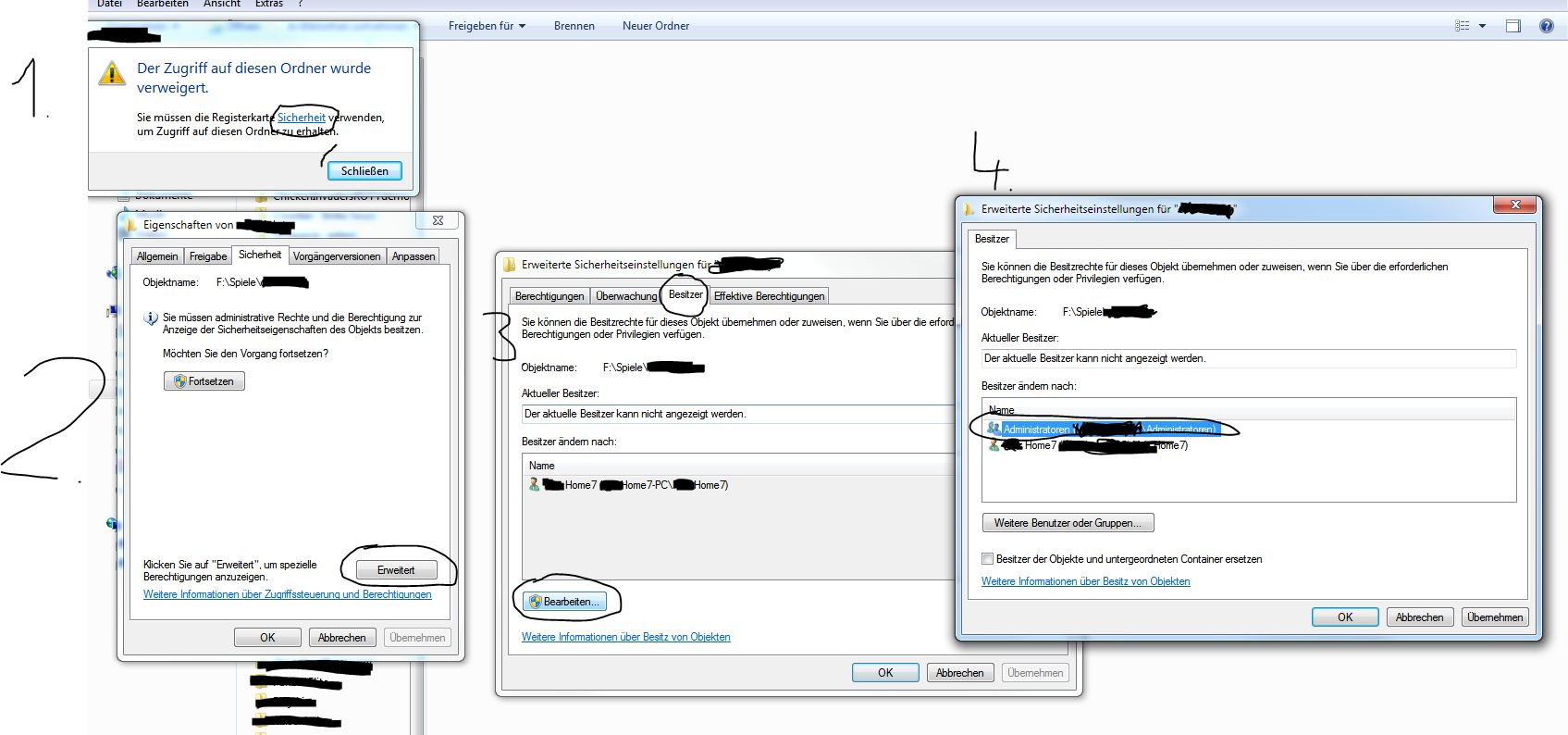Click Übernehmen in front security settings dialog

click(1494, 617)
